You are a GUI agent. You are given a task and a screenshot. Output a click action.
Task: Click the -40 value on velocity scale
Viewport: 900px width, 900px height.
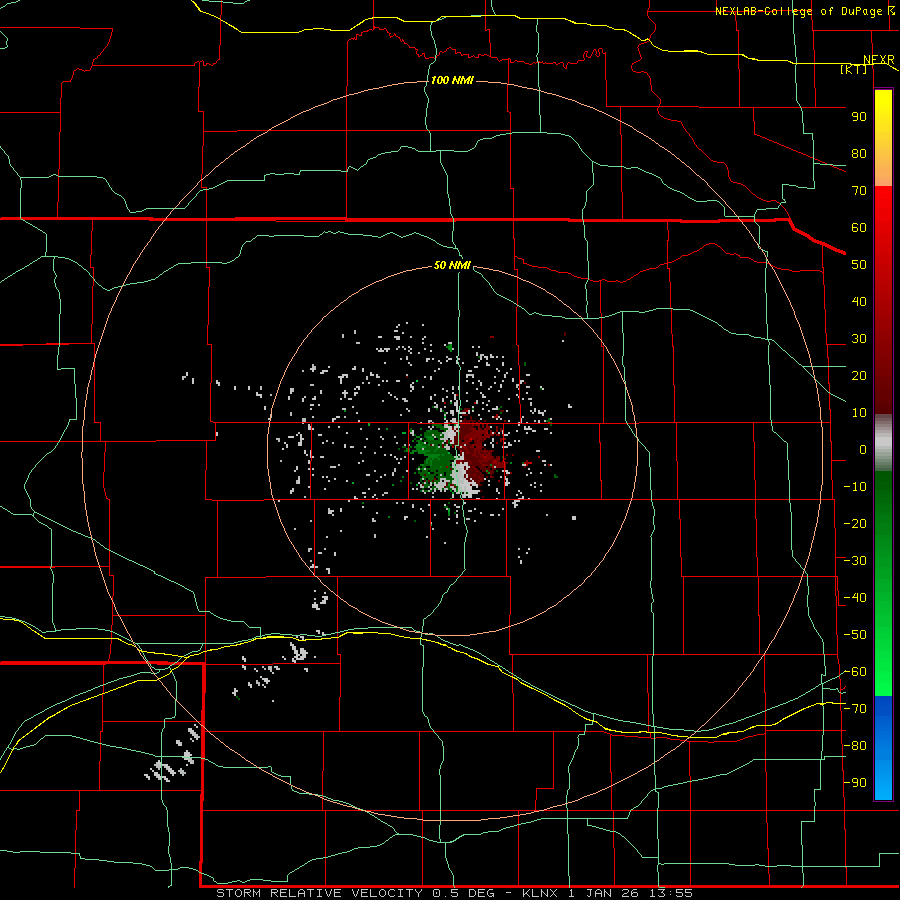(x=855, y=598)
